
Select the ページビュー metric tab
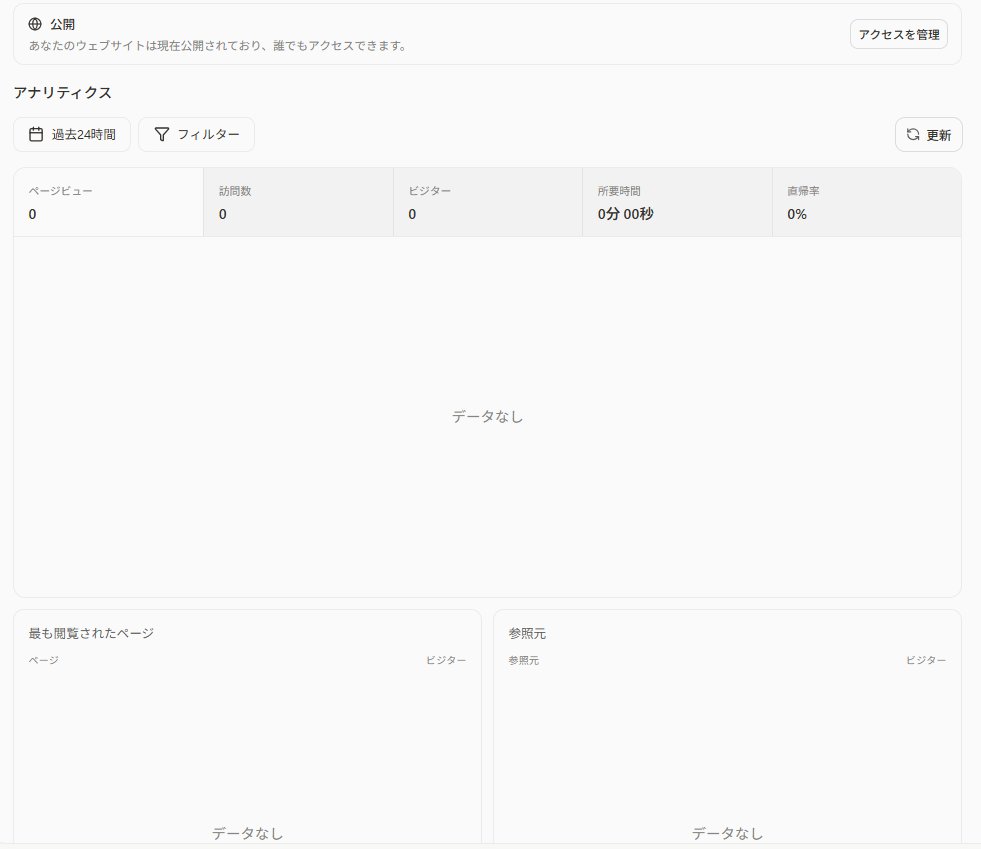coord(109,202)
